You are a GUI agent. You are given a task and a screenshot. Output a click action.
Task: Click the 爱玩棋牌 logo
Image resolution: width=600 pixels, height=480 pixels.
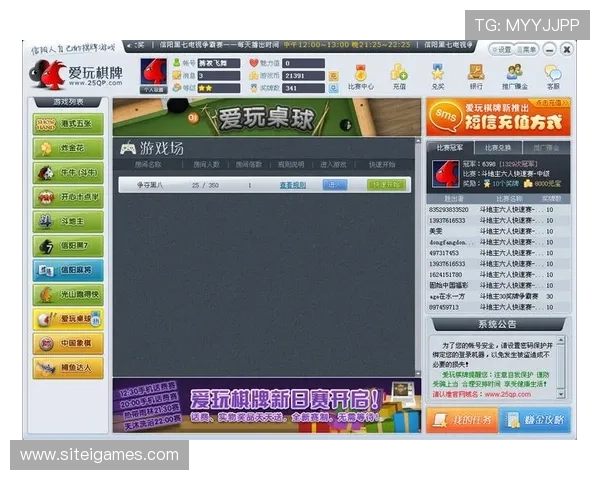76,75
